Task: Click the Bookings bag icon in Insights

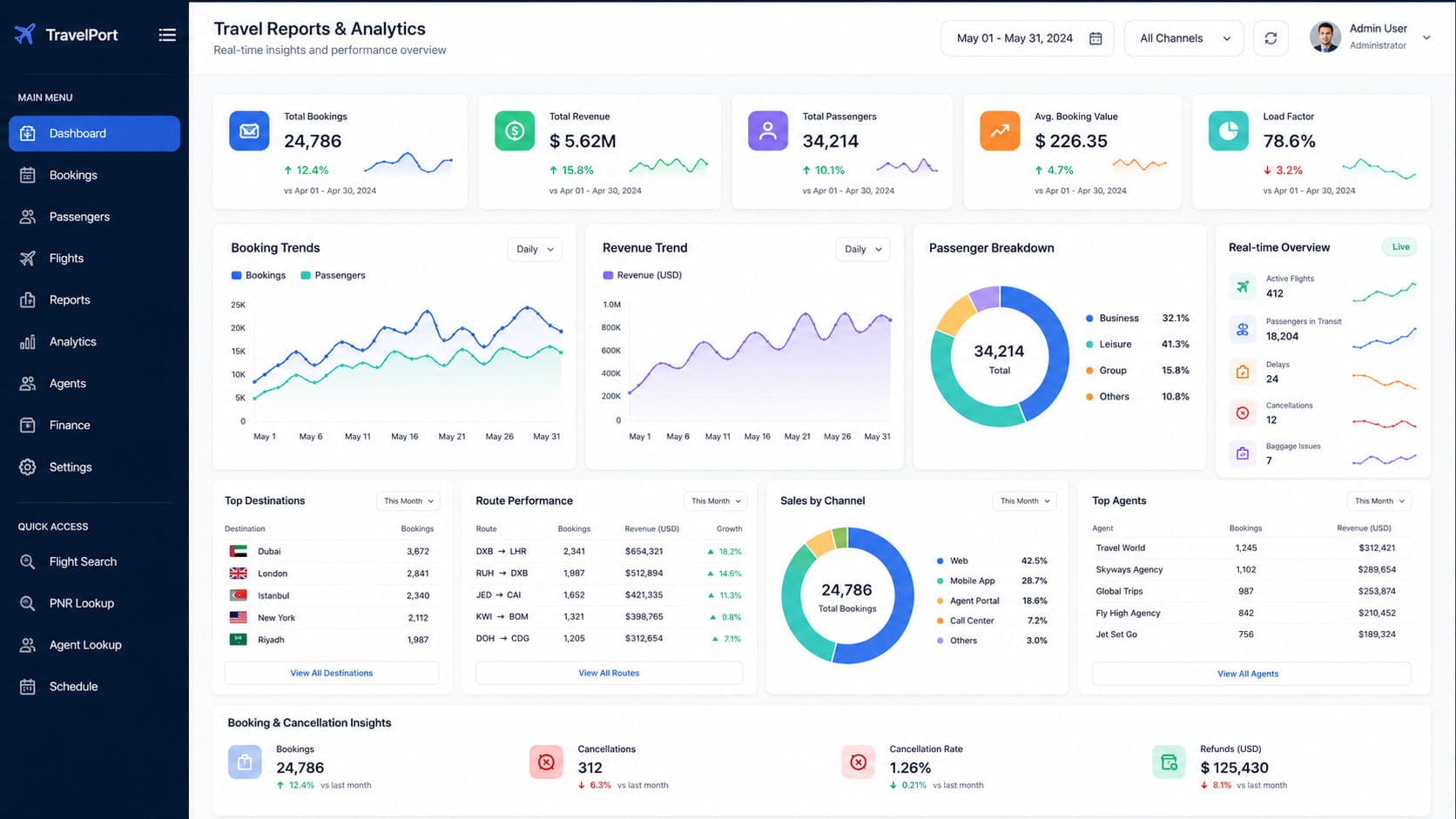Action: point(245,762)
